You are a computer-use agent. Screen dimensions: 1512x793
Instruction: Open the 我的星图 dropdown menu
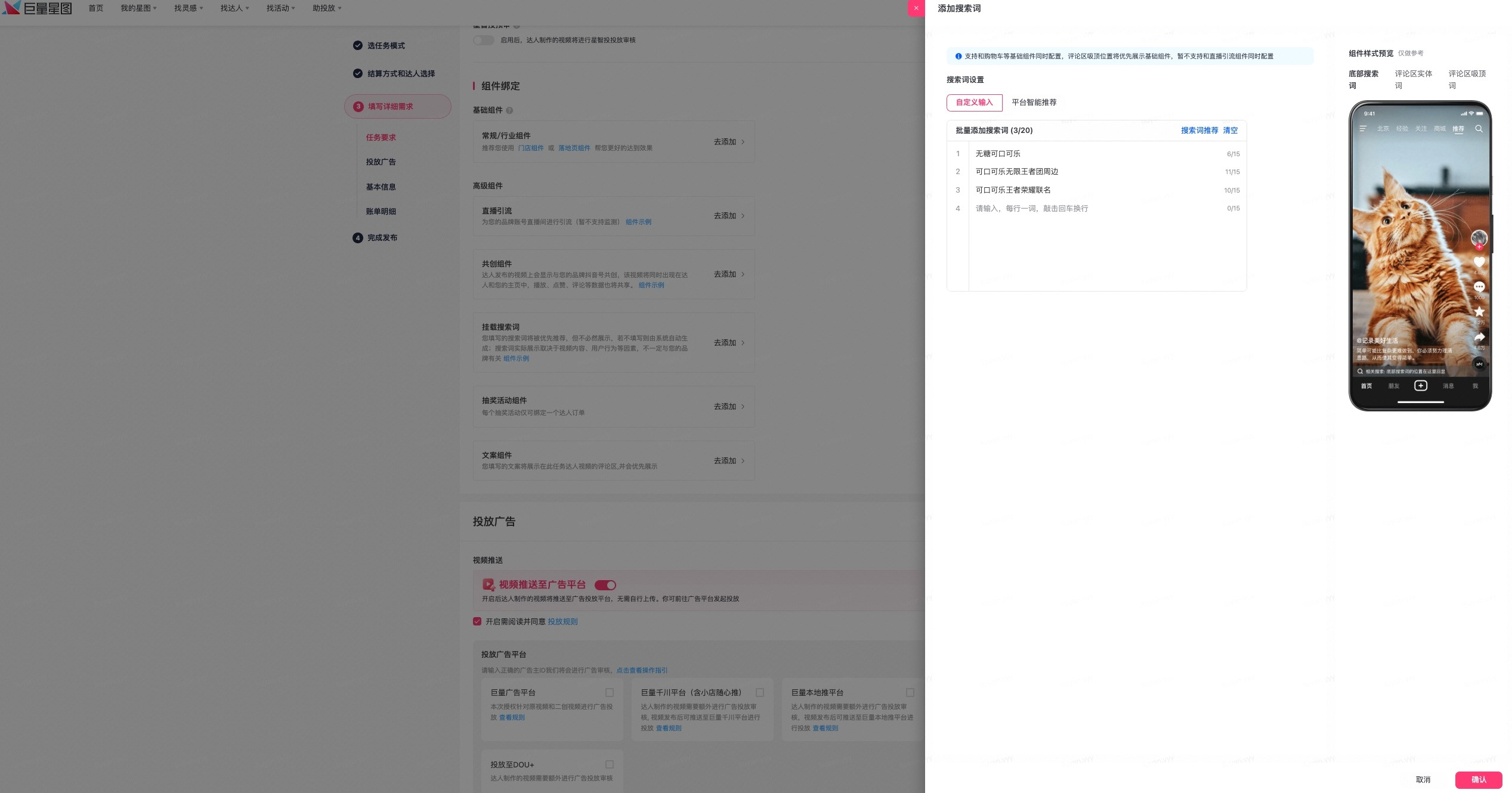coord(138,8)
